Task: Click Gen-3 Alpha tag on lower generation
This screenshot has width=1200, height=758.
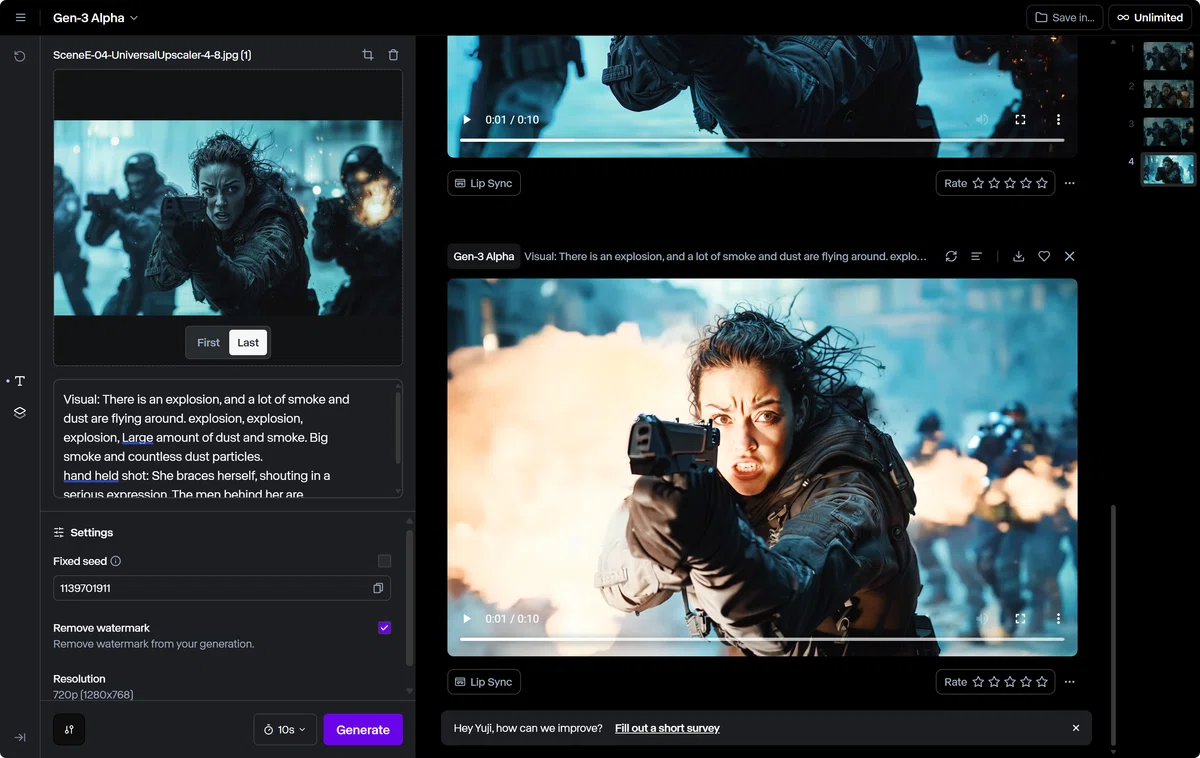Action: click(x=484, y=256)
